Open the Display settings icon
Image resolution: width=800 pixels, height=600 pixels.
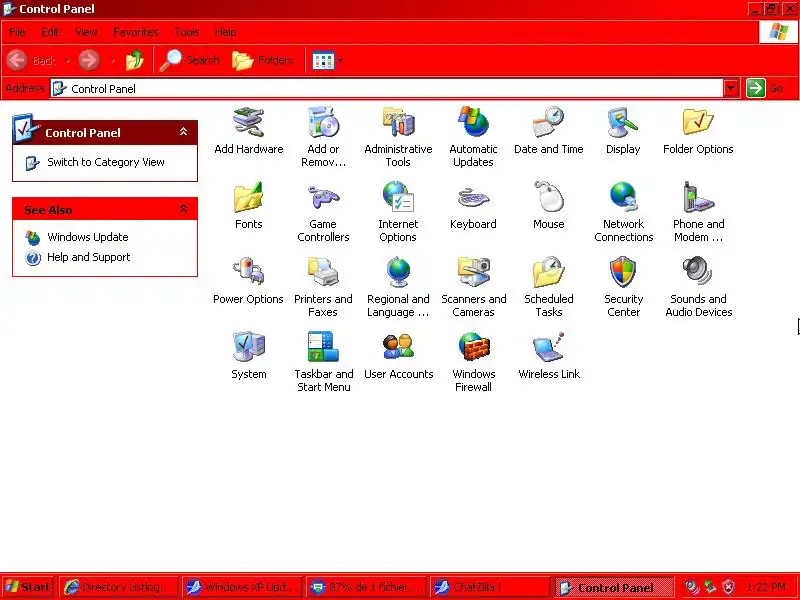pos(623,131)
